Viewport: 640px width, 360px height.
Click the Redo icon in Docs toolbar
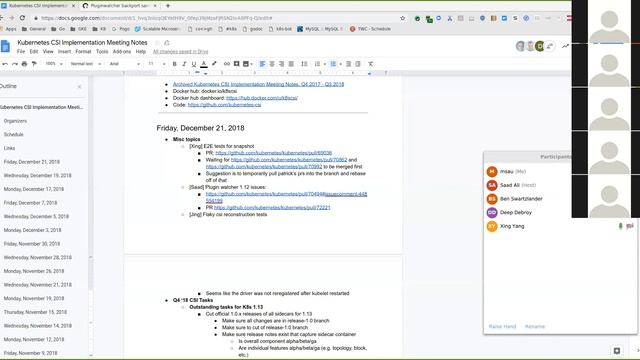click(x=15, y=64)
